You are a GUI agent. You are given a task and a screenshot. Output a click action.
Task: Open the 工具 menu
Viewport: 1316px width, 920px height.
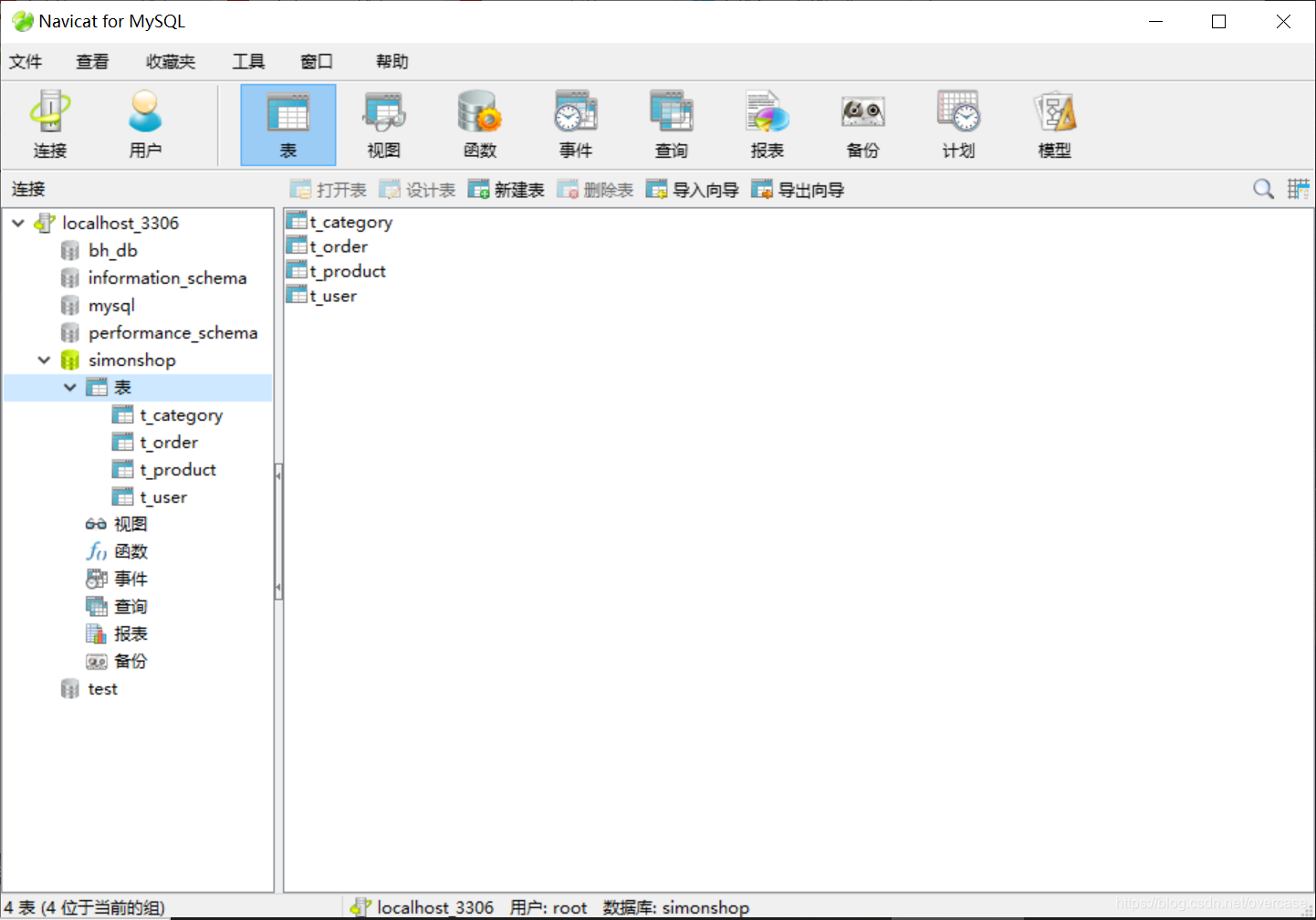(x=248, y=61)
